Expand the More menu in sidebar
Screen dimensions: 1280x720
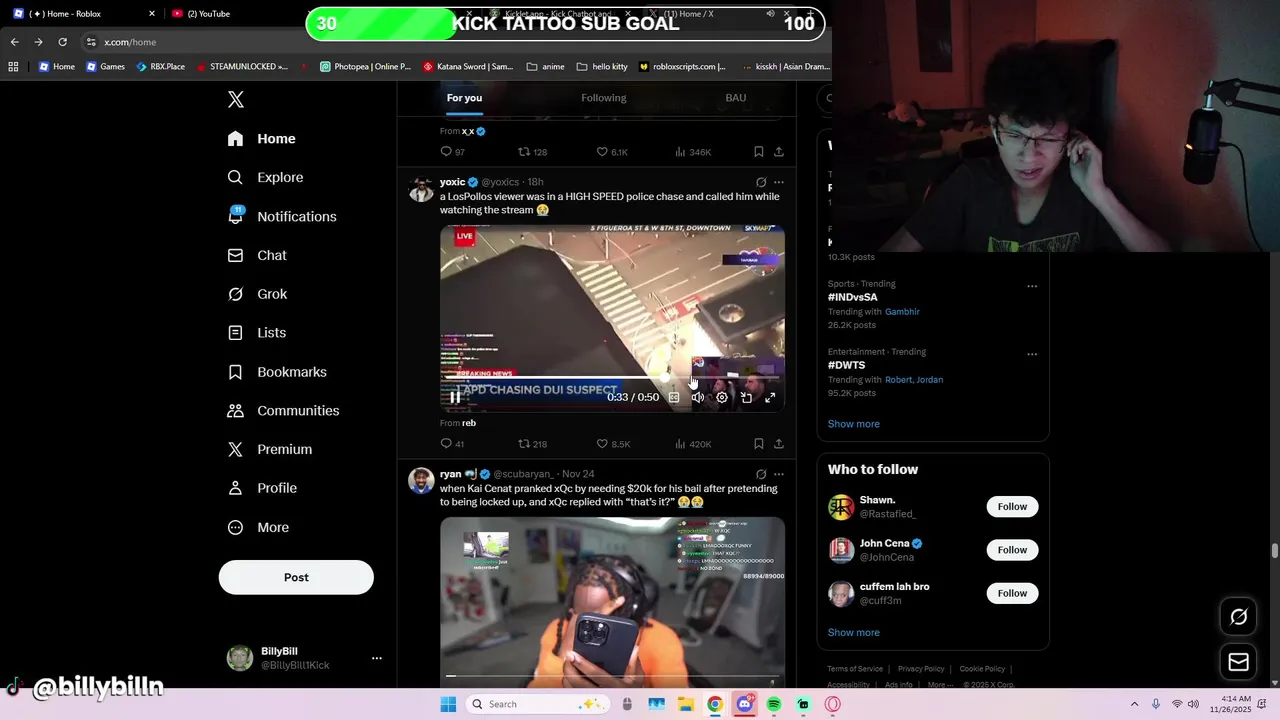point(259,527)
